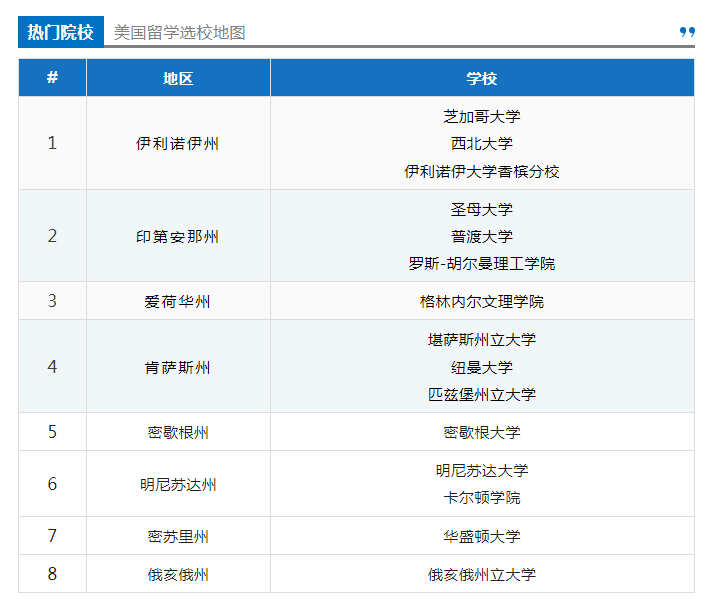This screenshot has width=721, height=599.
Task: Click 伊利诺伊大学香槟分校 entry
Action: pyautogui.click(x=482, y=171)
